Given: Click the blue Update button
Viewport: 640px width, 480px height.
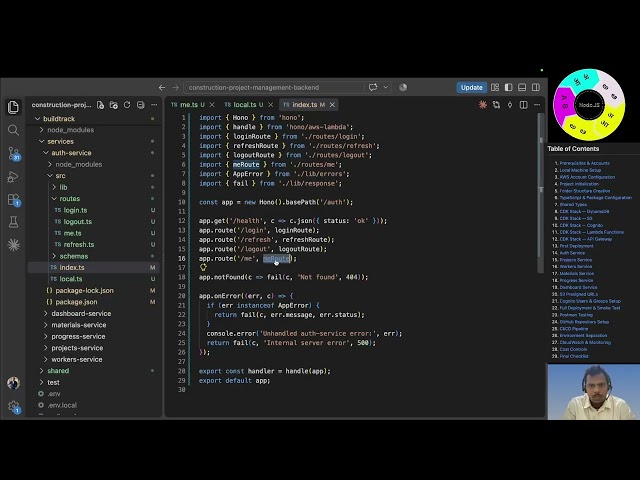Looking at the screenshot, I should (471, 87).
